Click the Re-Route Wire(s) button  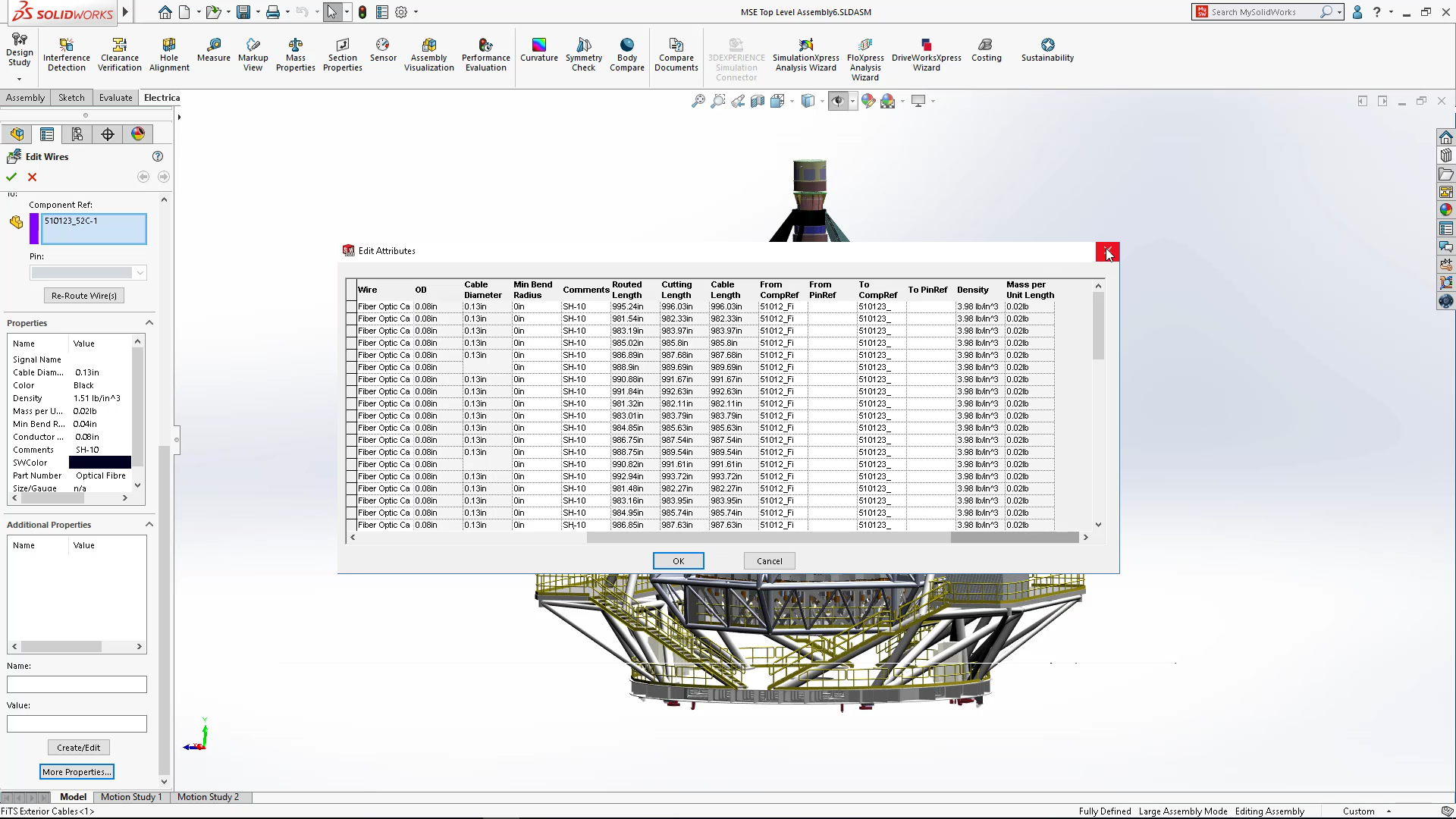(83, 295)
